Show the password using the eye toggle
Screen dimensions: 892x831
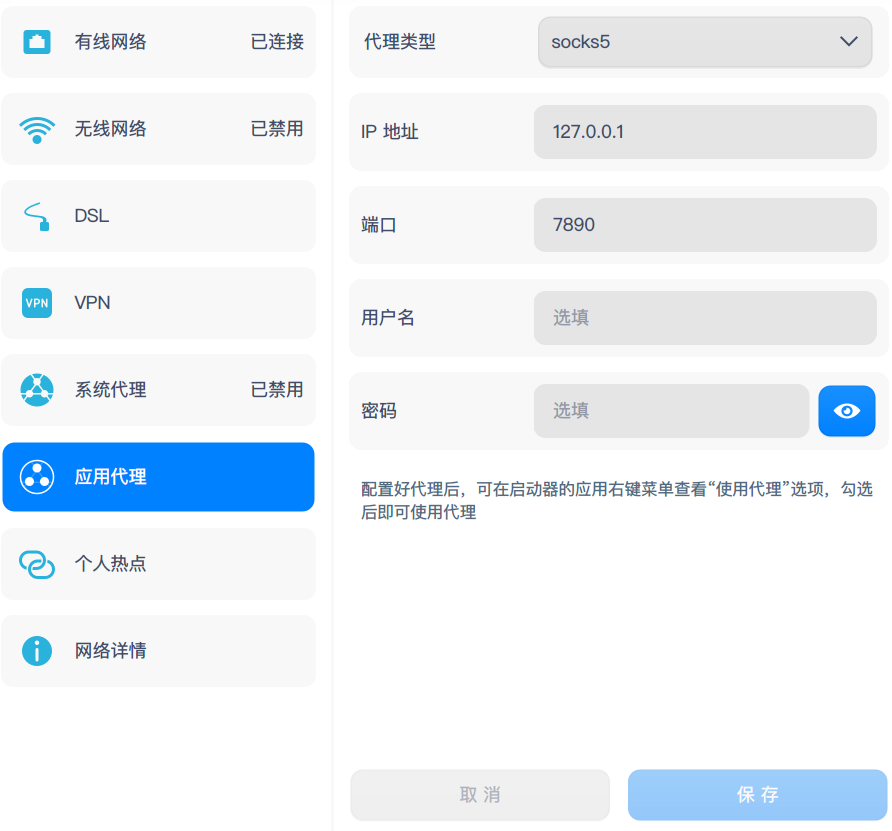(846, 410)
